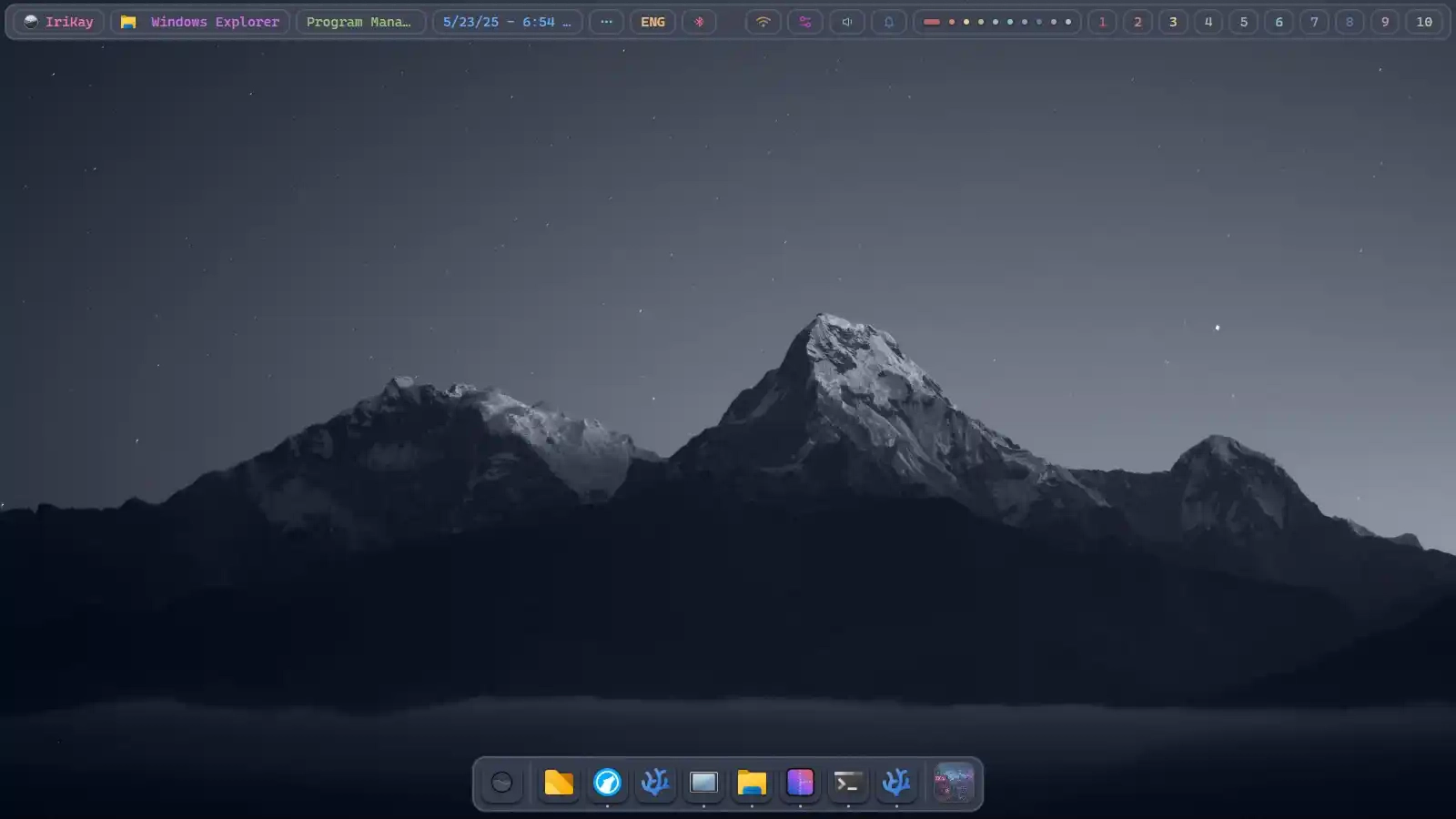Open the dark terminal icon in the dock
This screenshot has width=1456, height=819.
click(x=848, y=782)
